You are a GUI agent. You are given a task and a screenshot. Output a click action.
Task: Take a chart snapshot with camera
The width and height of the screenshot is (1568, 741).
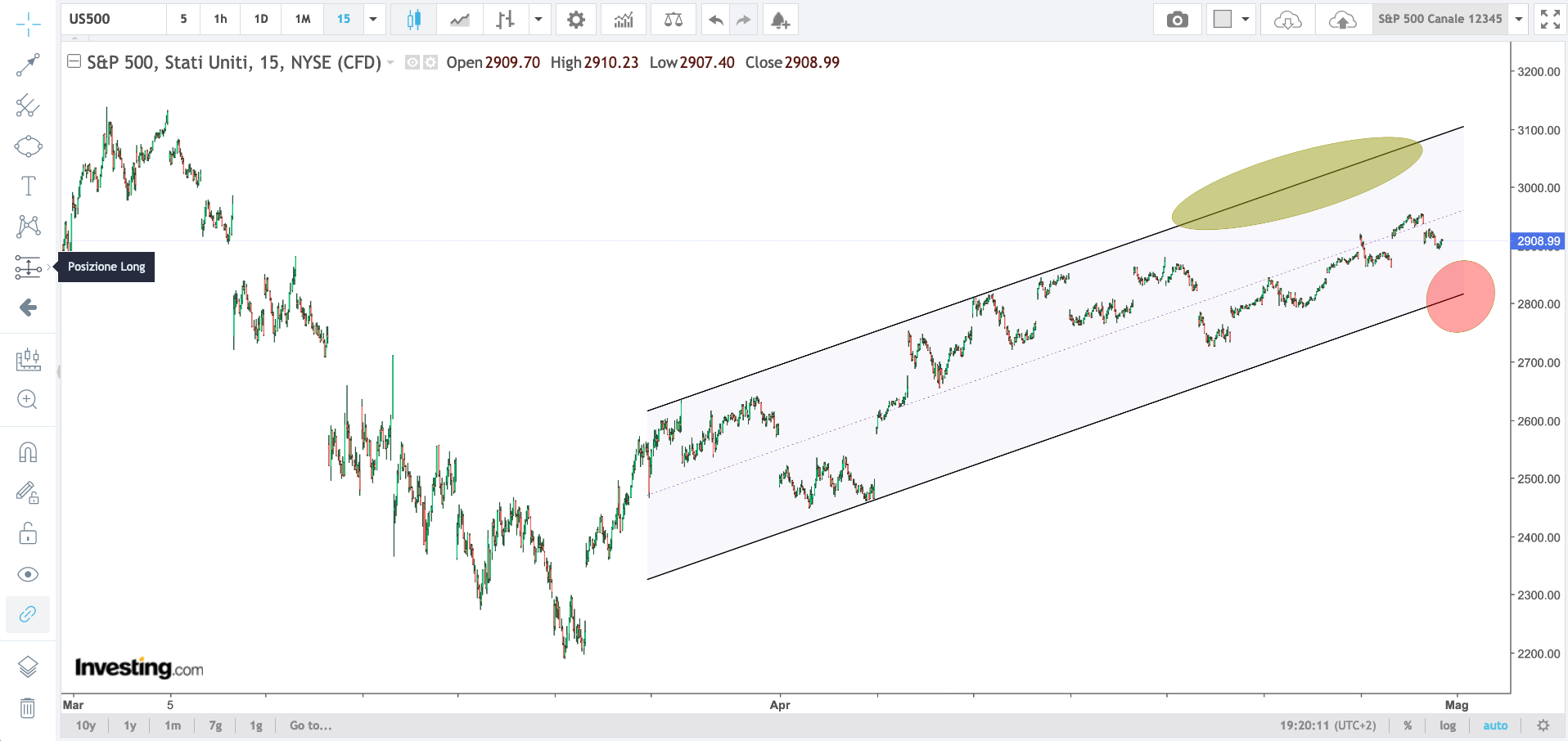pos(1177,19)
